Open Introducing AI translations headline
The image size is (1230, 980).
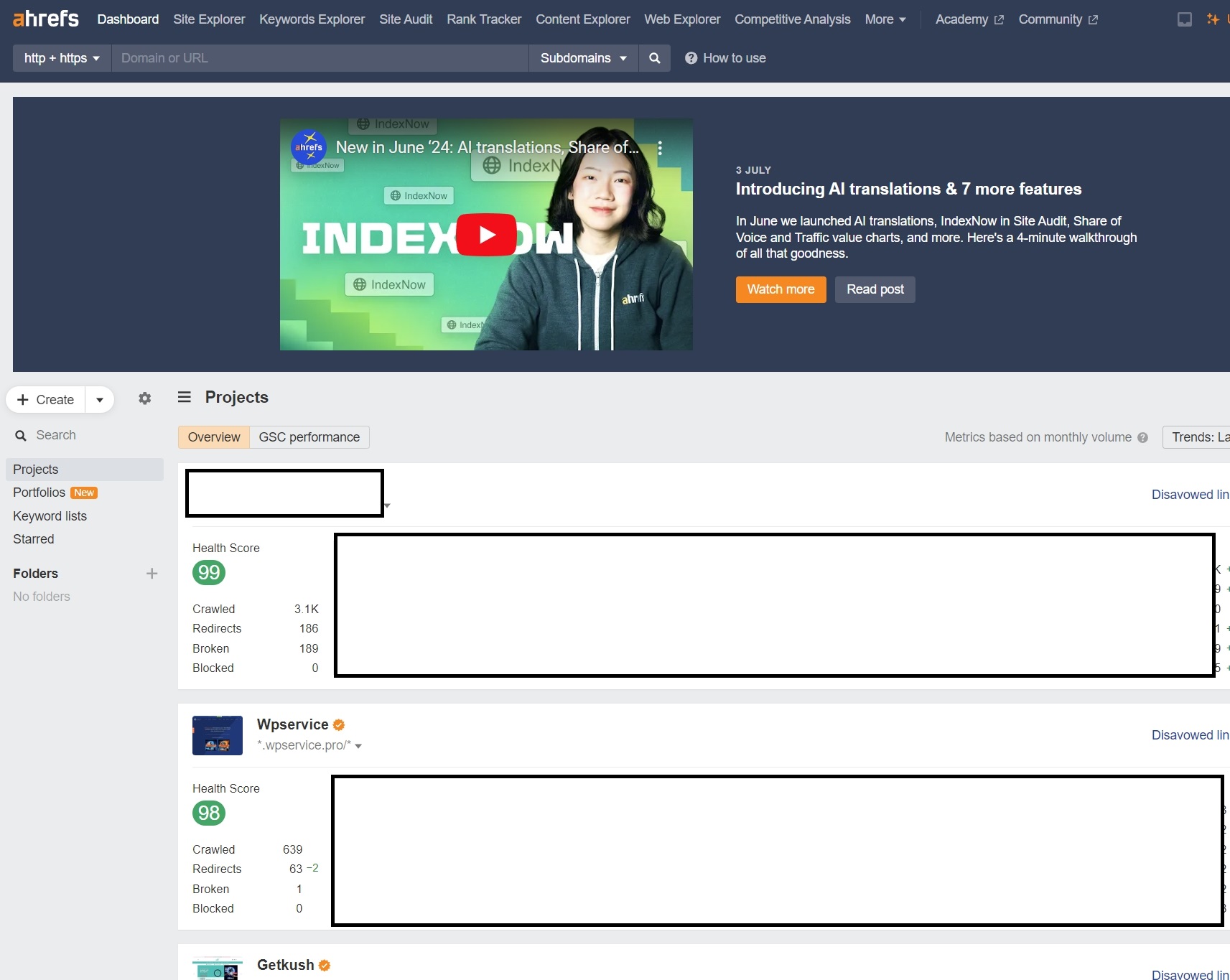pos(908,189)
